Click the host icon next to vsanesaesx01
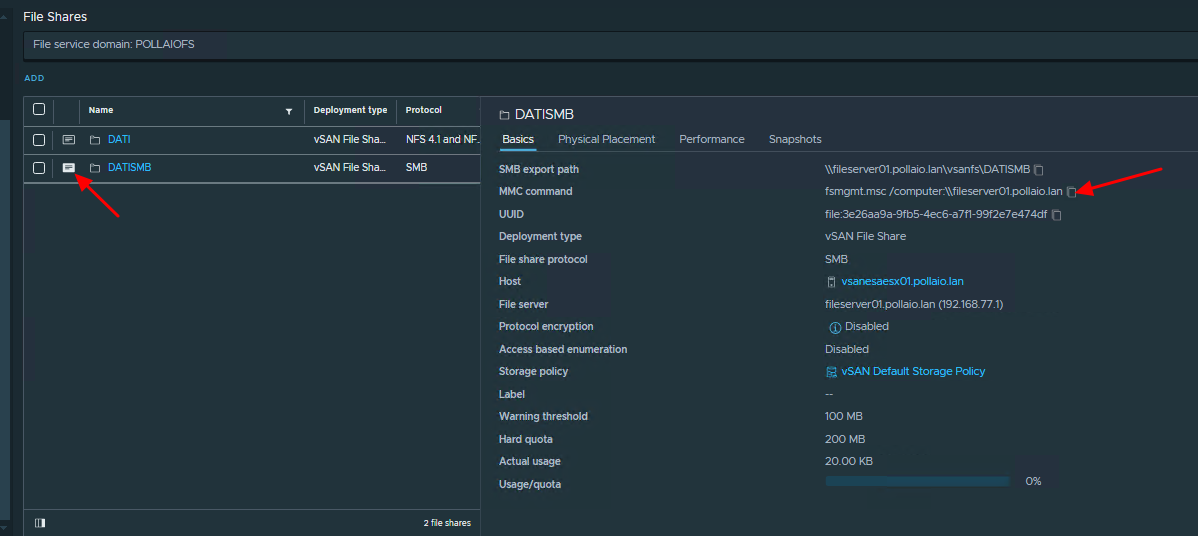 [x=831, y=282]
